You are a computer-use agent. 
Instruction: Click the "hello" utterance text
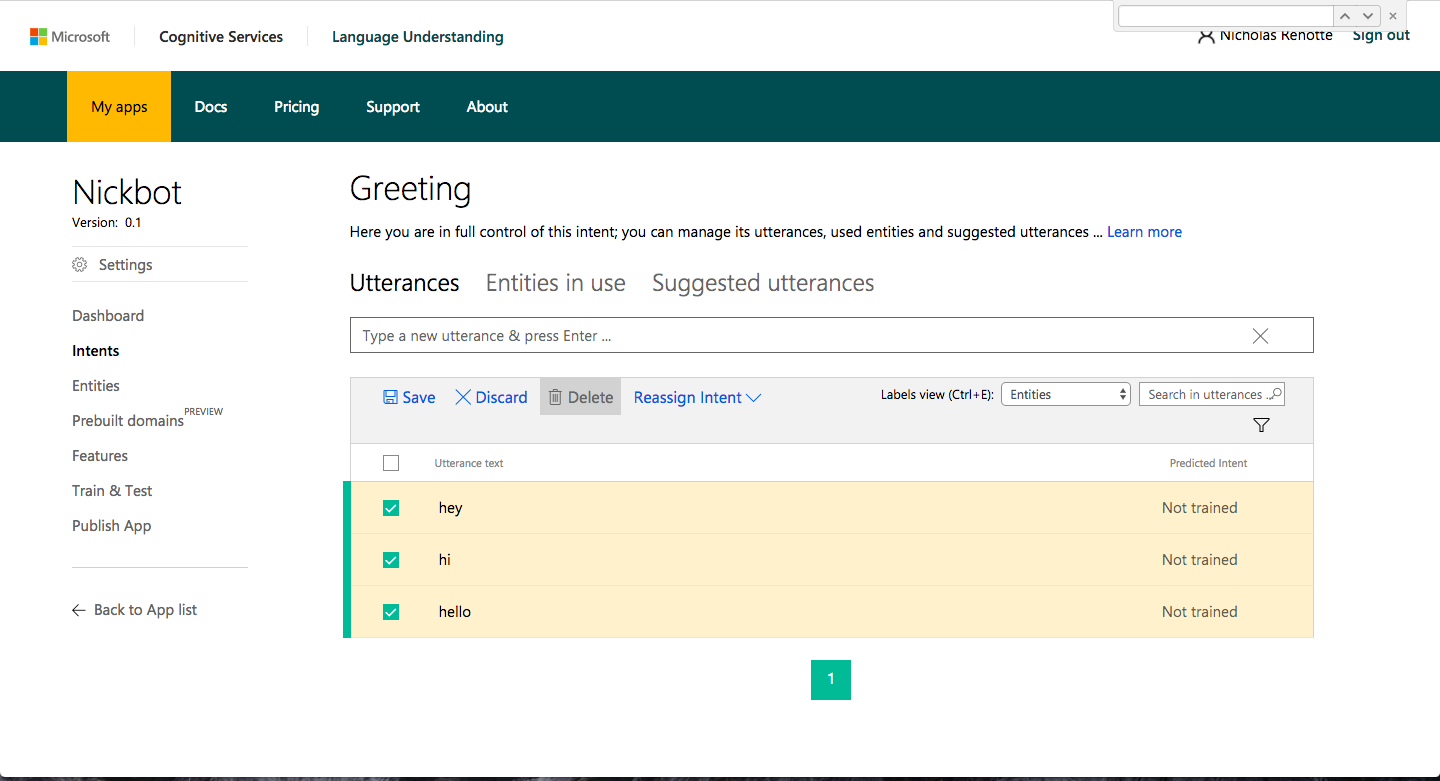coord(455,612)
